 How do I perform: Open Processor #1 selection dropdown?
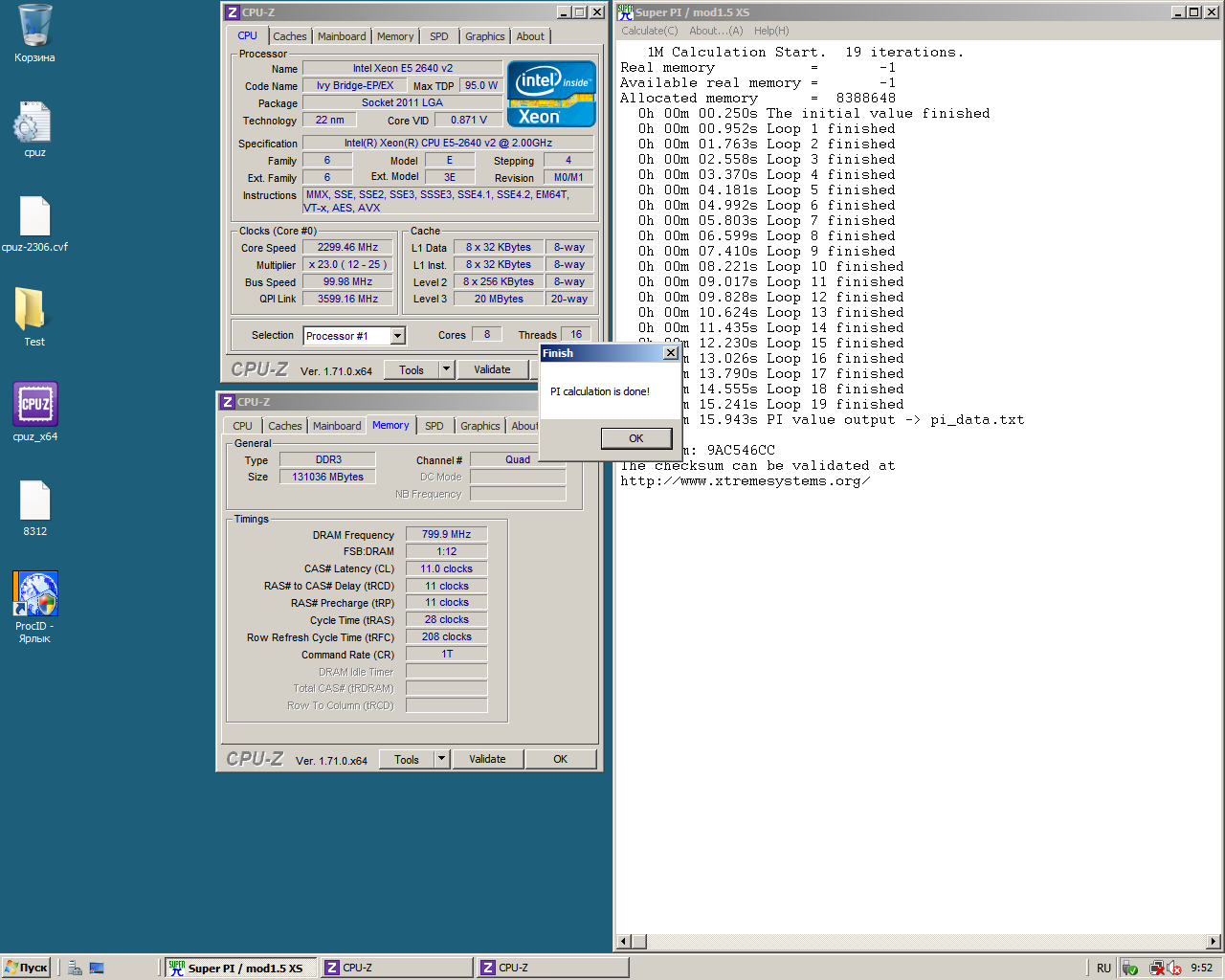point(398,336)
